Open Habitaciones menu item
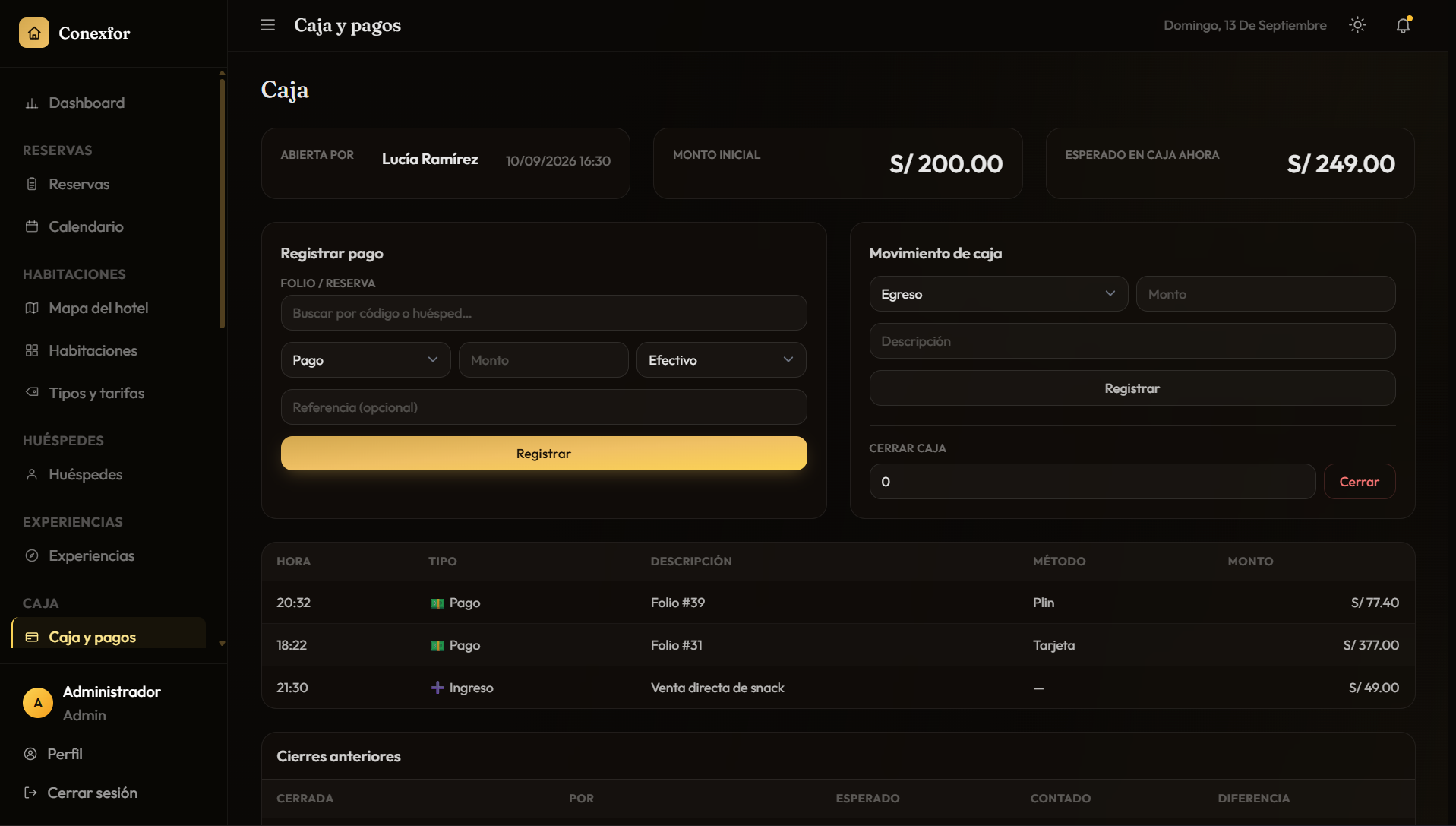Screen dimensions: 1456x826 pos(109,350)
